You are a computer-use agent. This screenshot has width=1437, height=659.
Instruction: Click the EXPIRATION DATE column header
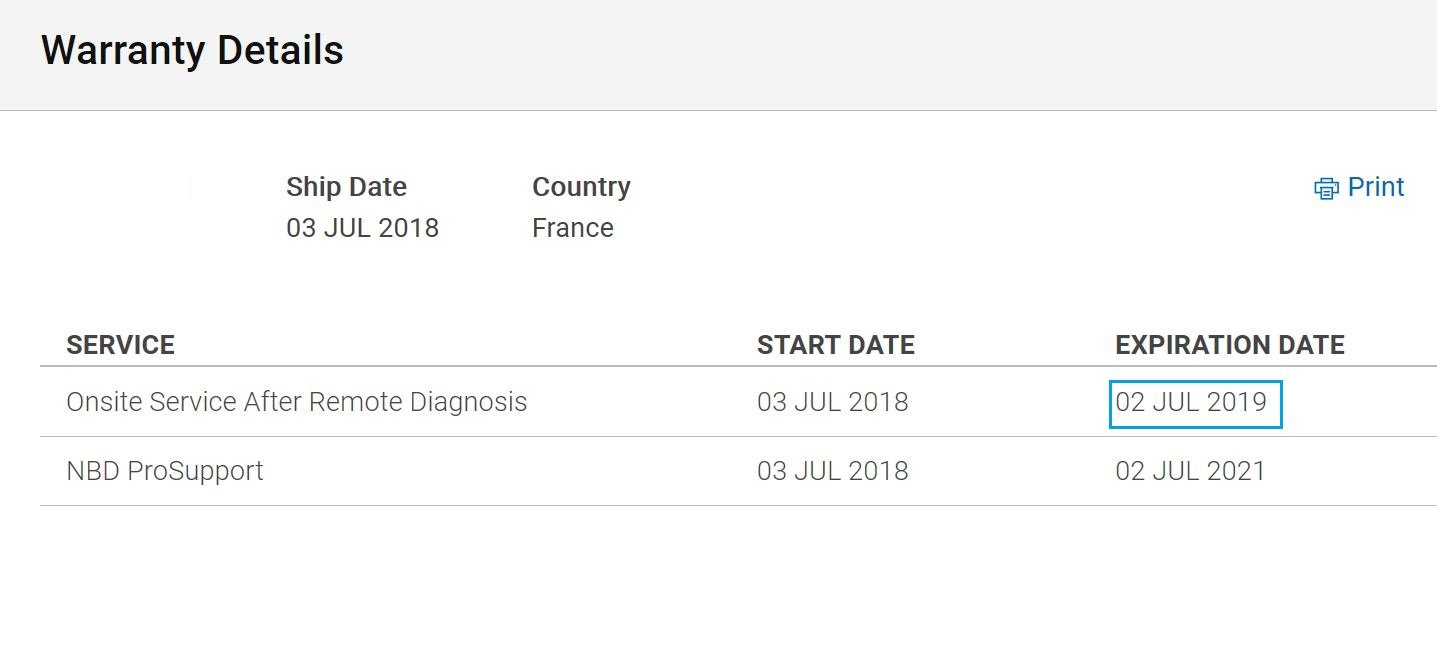coord(1229,345)
